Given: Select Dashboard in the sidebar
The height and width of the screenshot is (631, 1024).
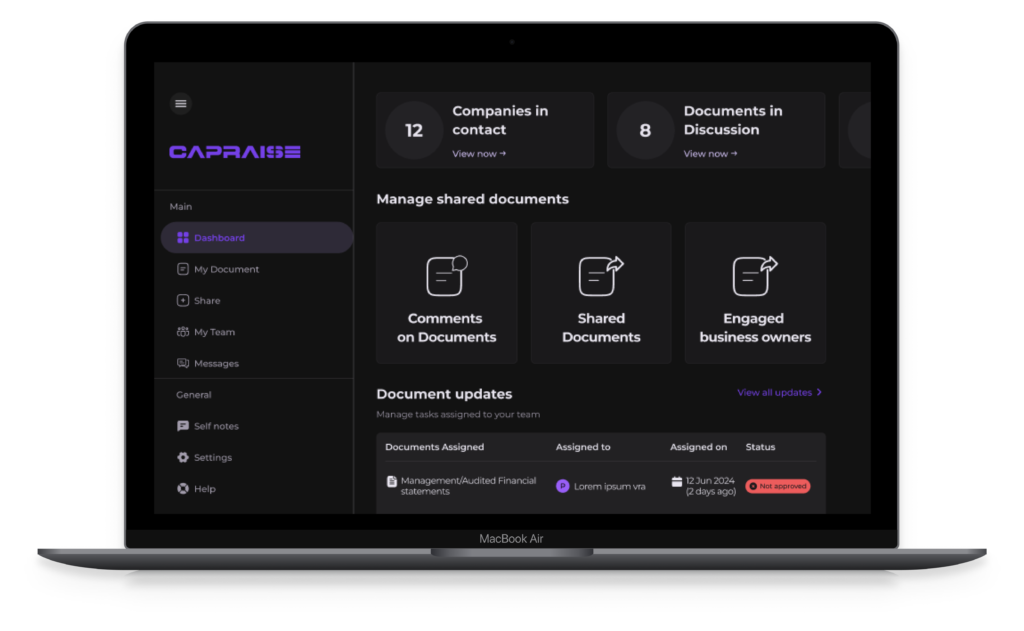Looking at the screenshot, I should click(257, 237).
